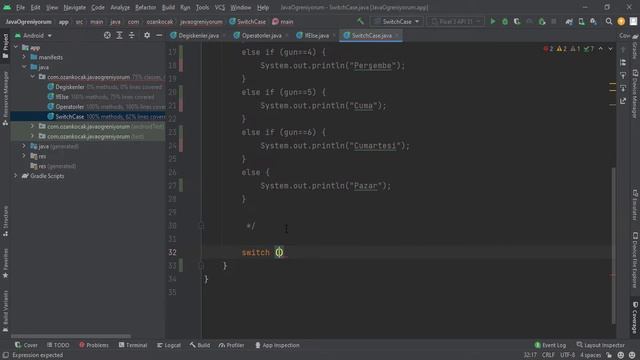Open the search everywhere magnifier
This screenshot has width=640, height=360.
tap(609, 21)
